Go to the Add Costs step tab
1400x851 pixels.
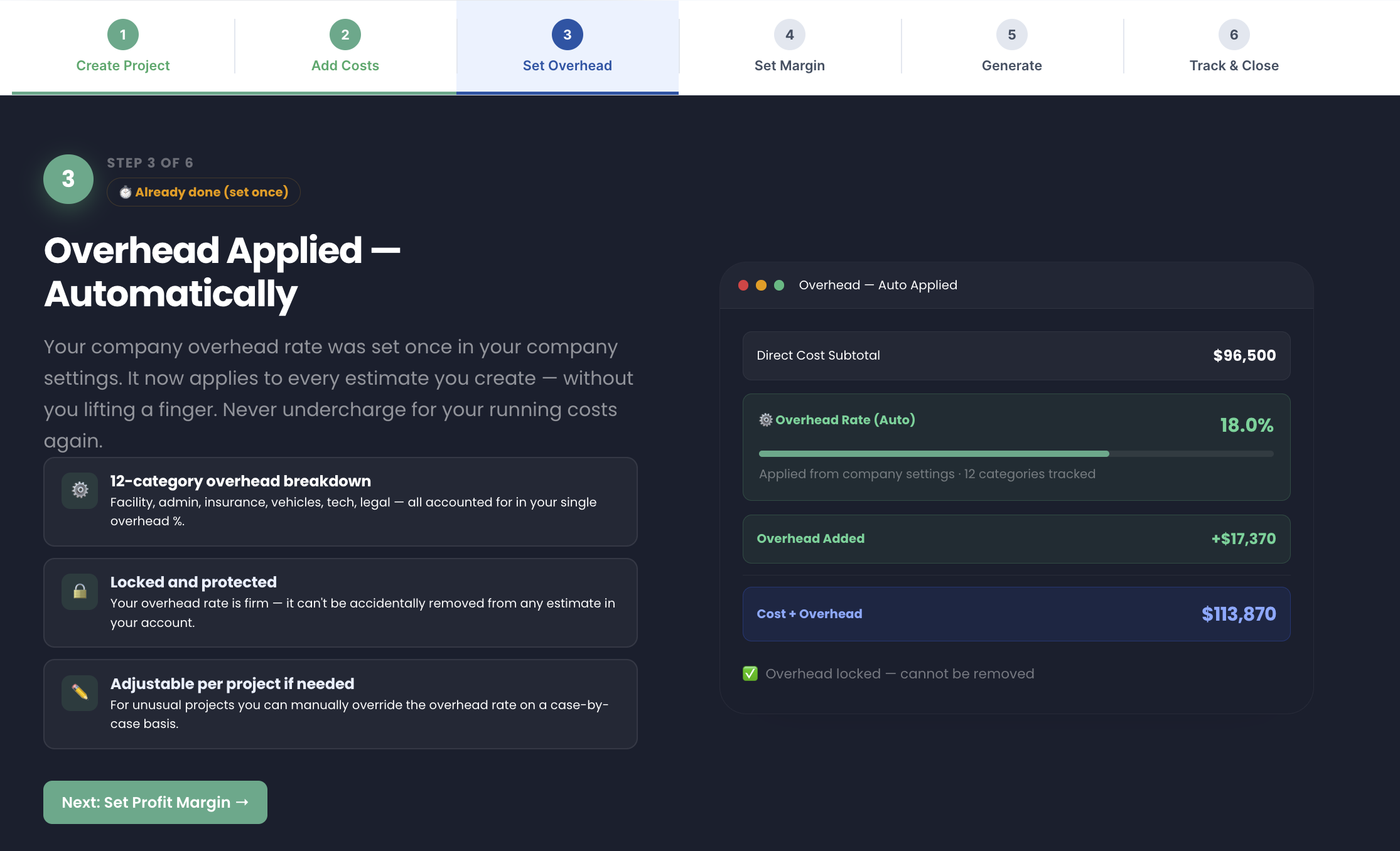pos(345,48)
